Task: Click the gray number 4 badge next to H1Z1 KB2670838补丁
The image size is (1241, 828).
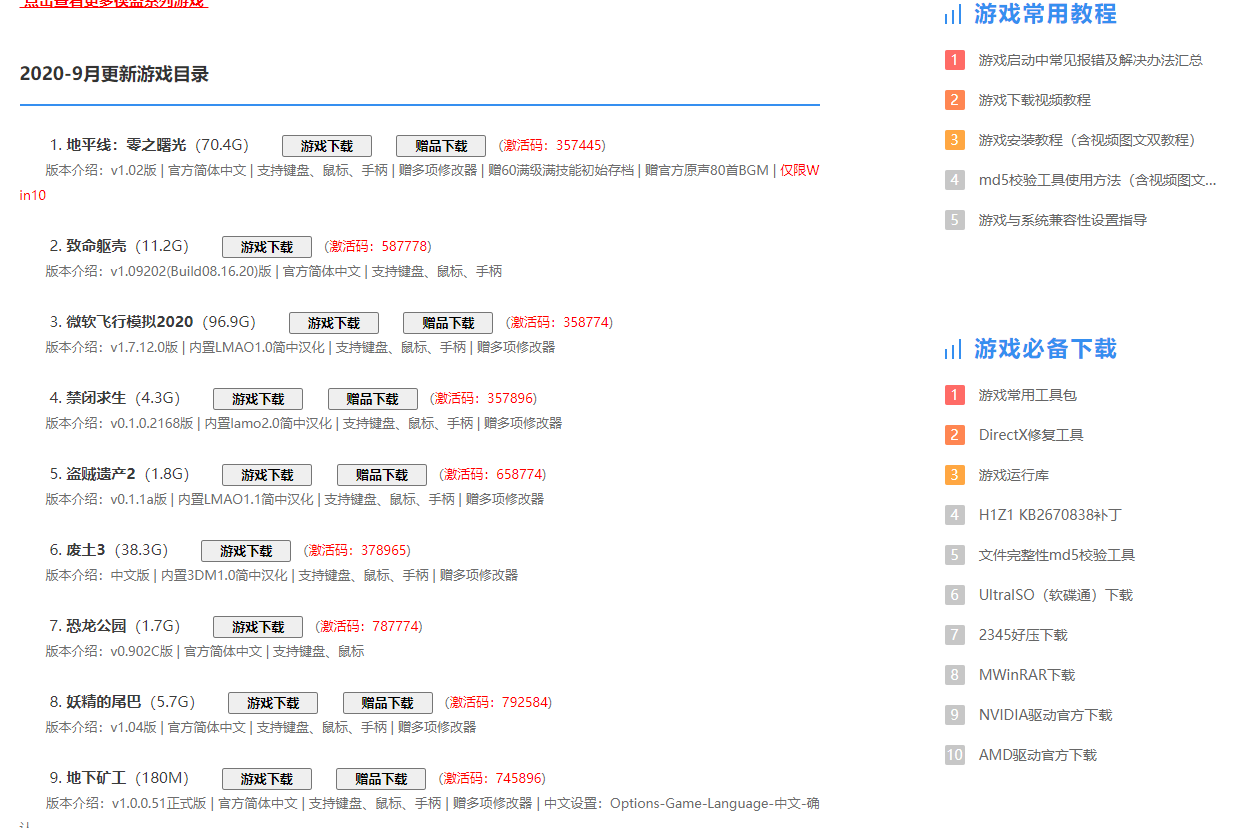Action: [x=954, y=514]
